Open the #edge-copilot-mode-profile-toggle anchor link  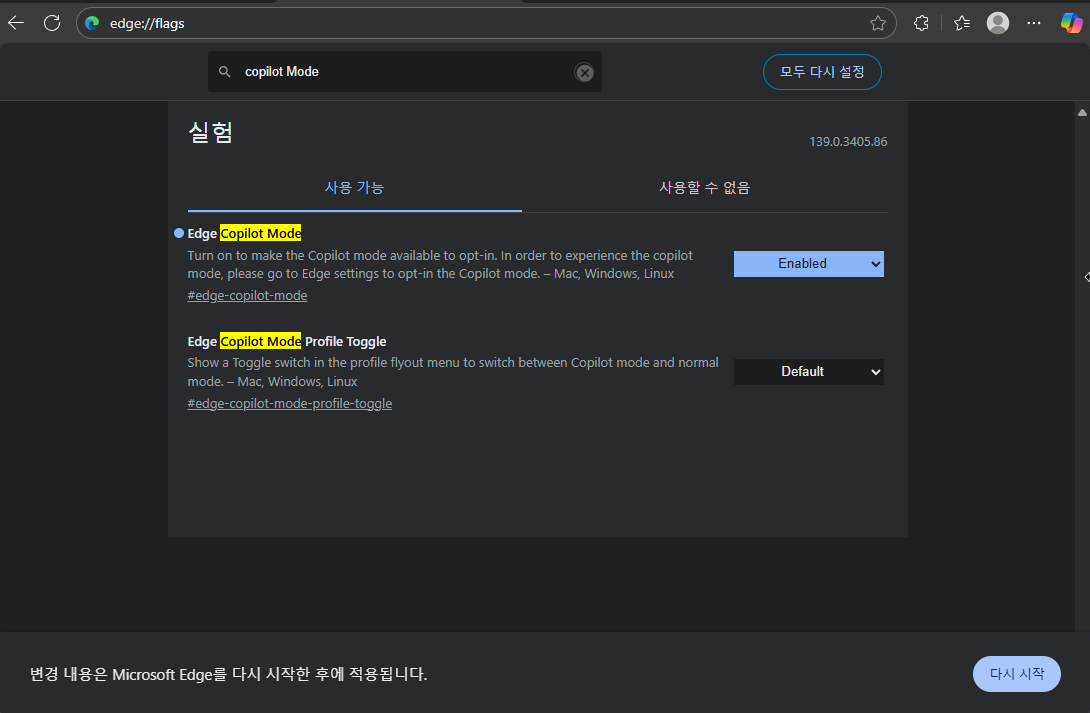tap(289, 404)
